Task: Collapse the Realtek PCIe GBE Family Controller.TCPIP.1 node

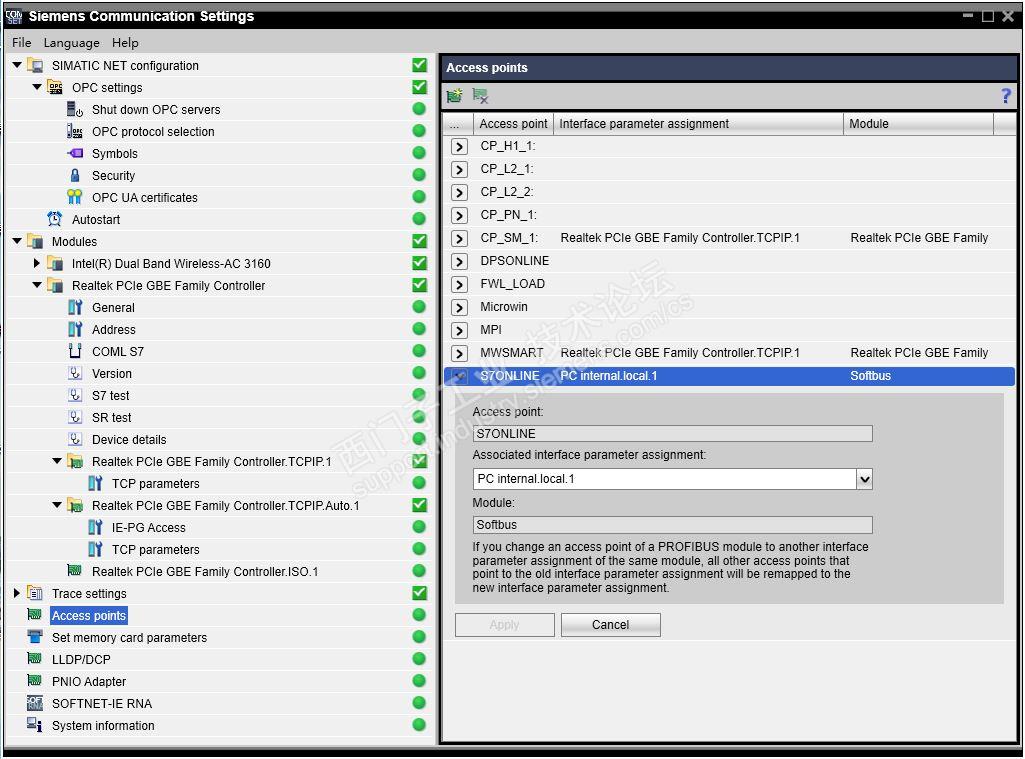Action: (x=58, y=461)
